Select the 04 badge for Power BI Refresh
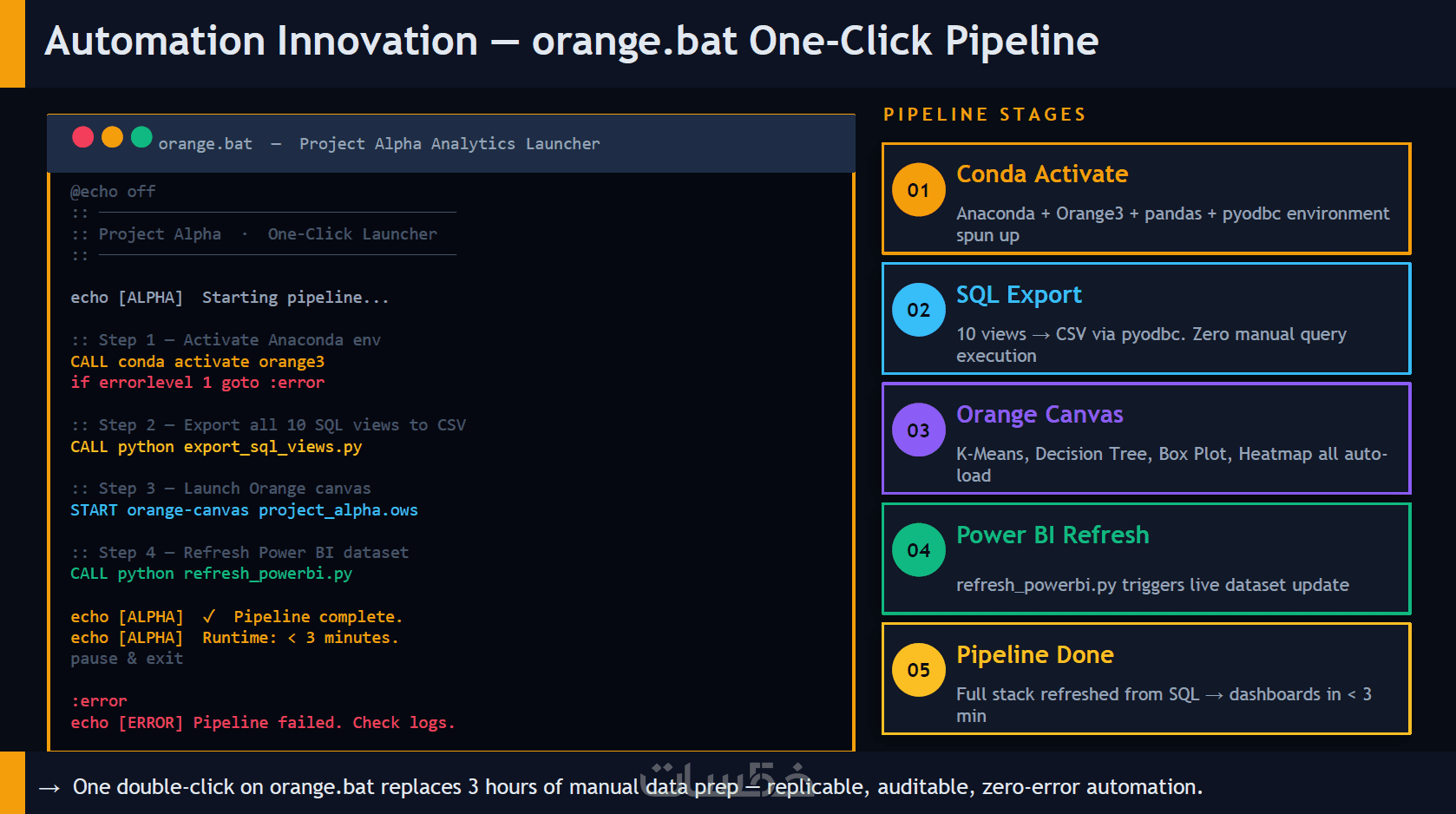The image size is (1456, 814). tap(919, 550)
